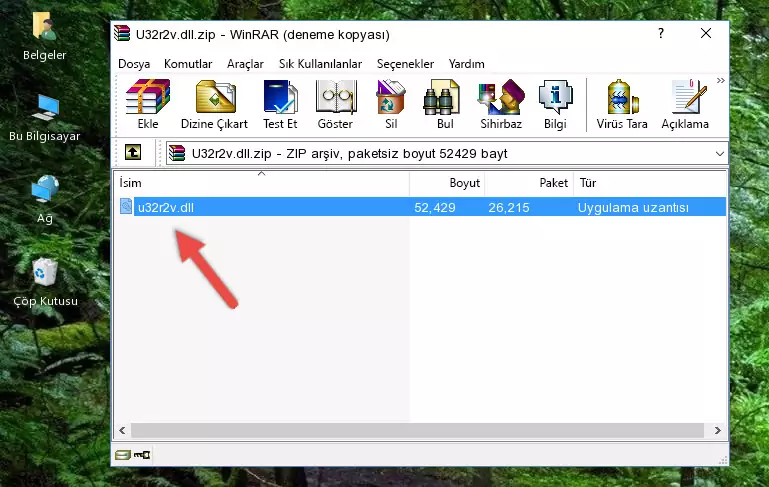Image resolution: width=769 pixels, height=487 pixels.
Task: Click the Uygulama uzantısı type cell
Action: (633, 207)
